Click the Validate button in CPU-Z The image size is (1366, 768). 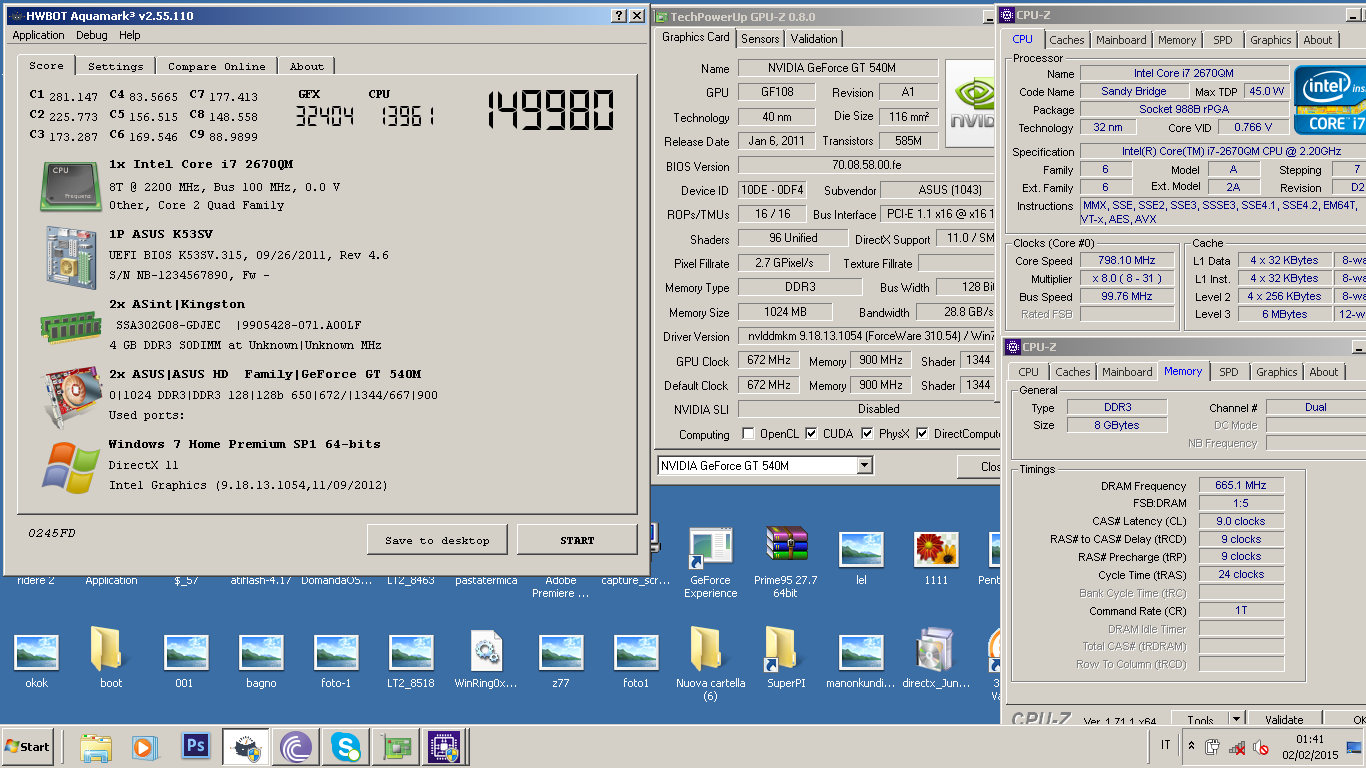(1284, 719)
